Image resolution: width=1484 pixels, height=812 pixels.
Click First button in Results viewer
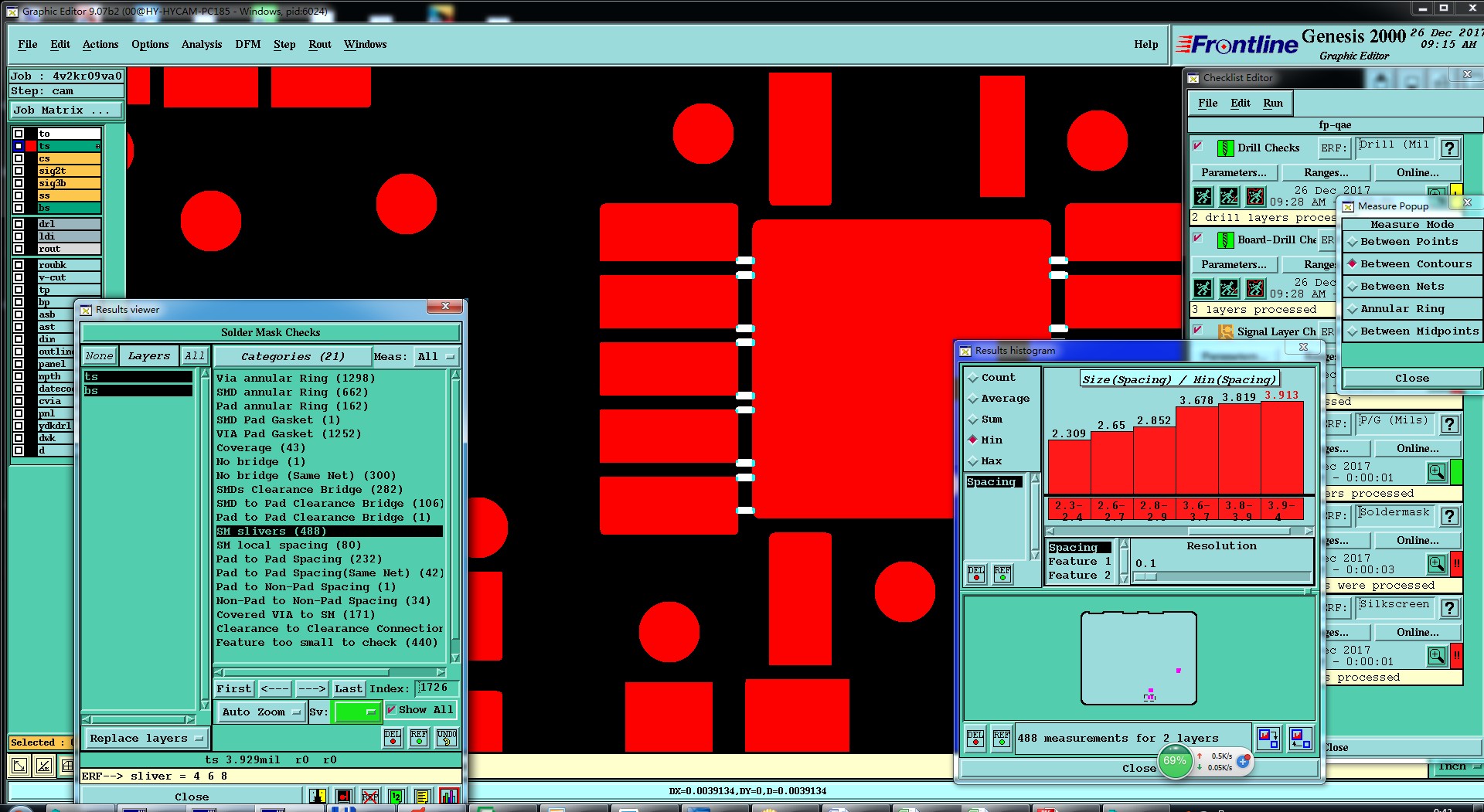pos(233,688)
